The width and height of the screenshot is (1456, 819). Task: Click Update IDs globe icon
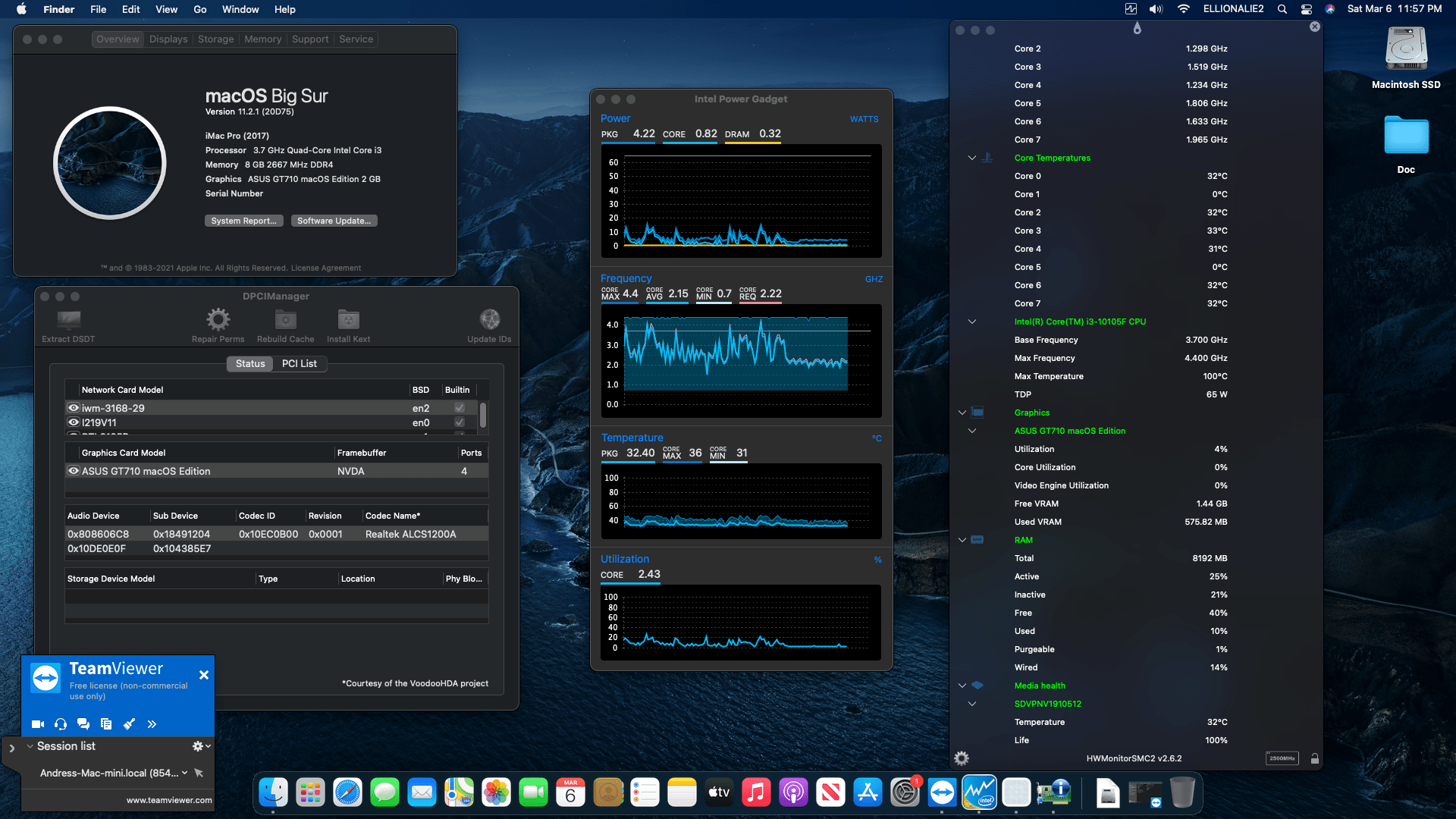489,319
